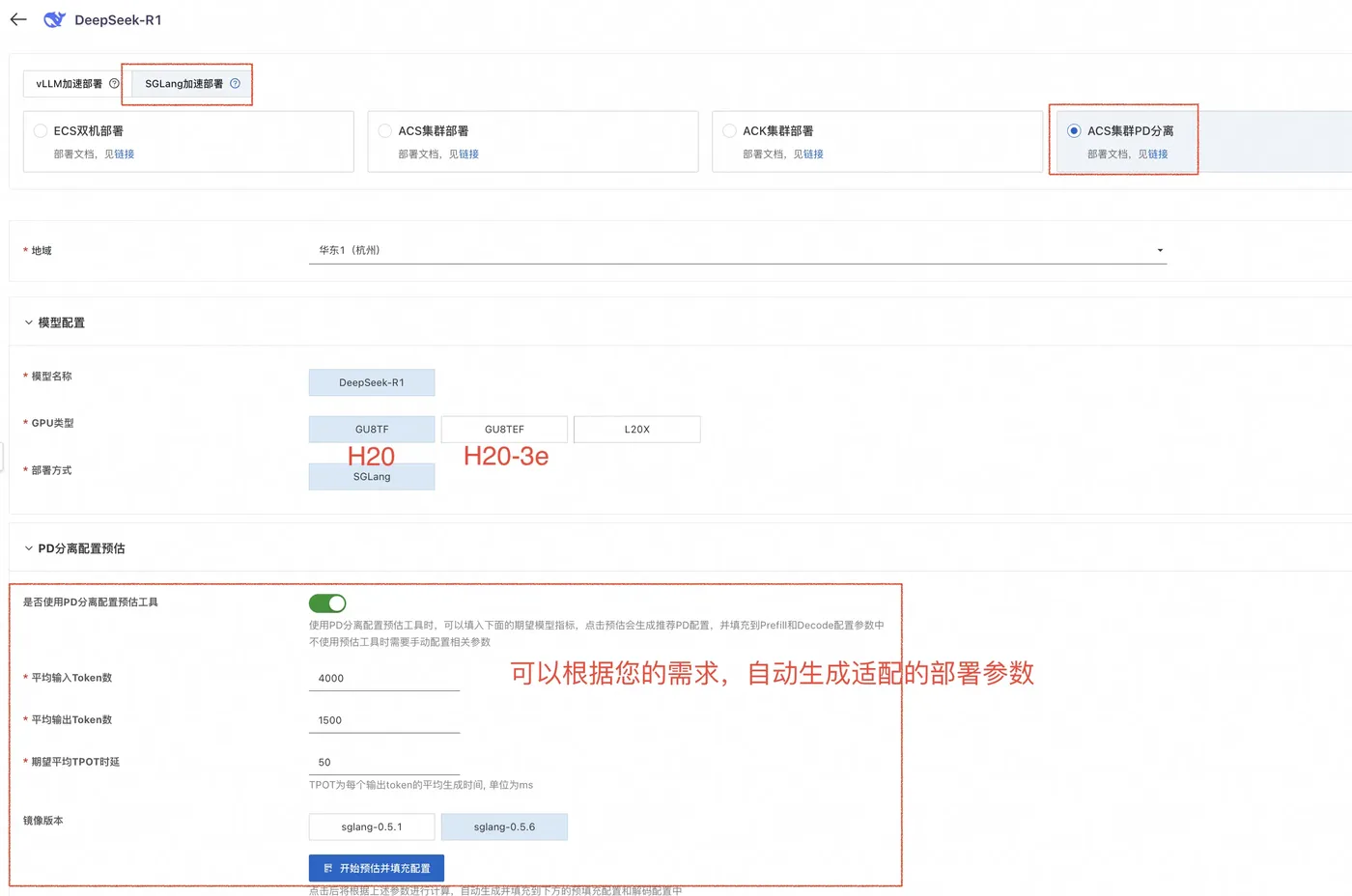Click the GPU类型 field label
Image resolution: width=1352 pixels, height=896 pixels.
point(52,423)
